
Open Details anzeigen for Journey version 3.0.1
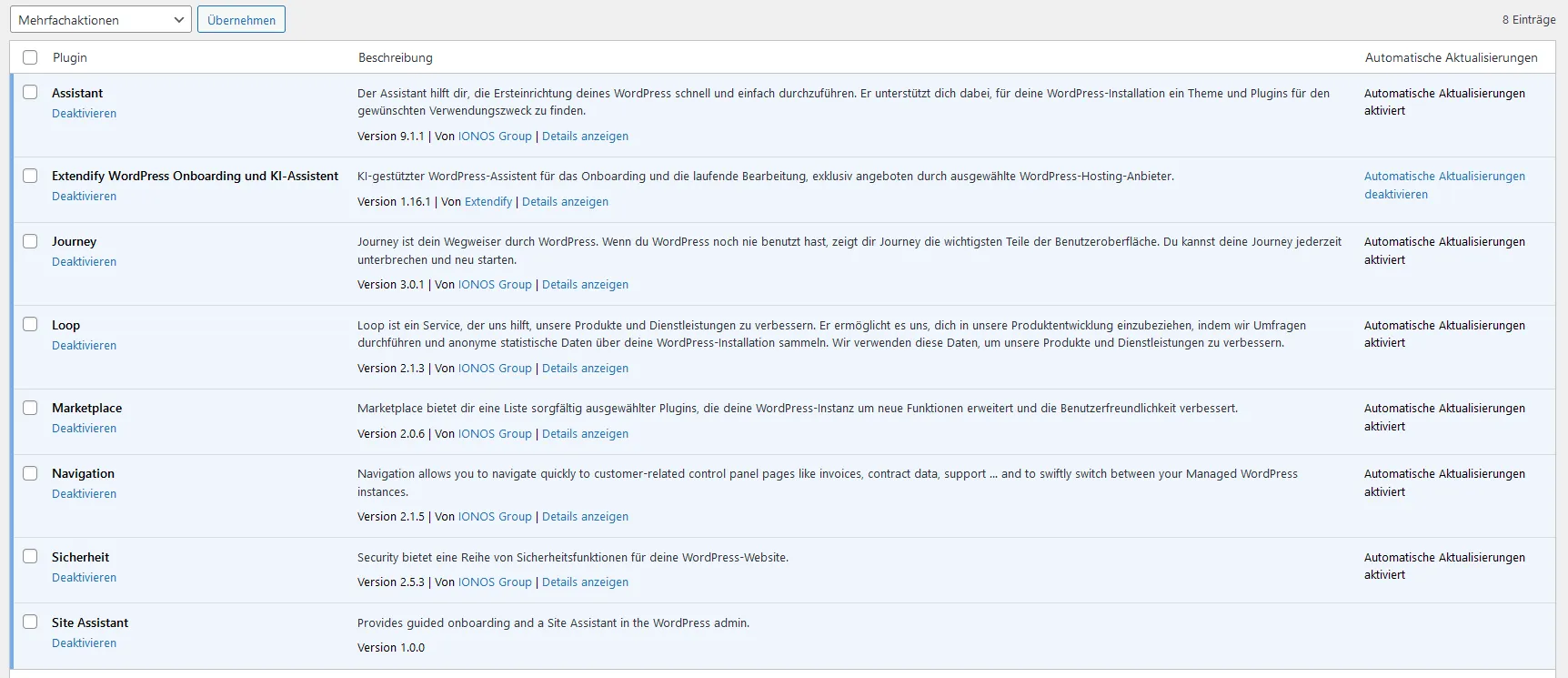click(x=585, y=285)
